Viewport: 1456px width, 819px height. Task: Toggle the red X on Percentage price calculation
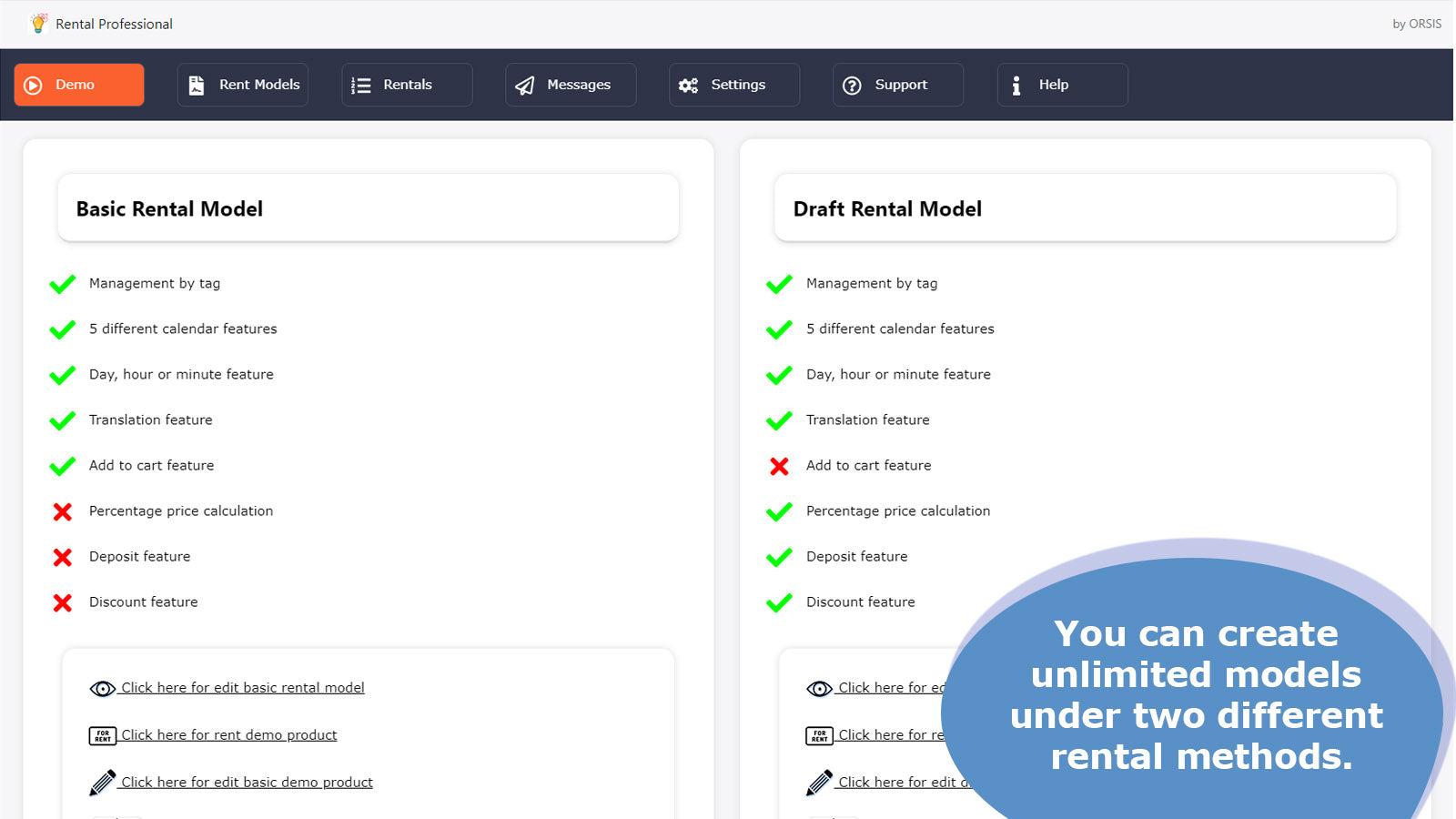(62, 511)
